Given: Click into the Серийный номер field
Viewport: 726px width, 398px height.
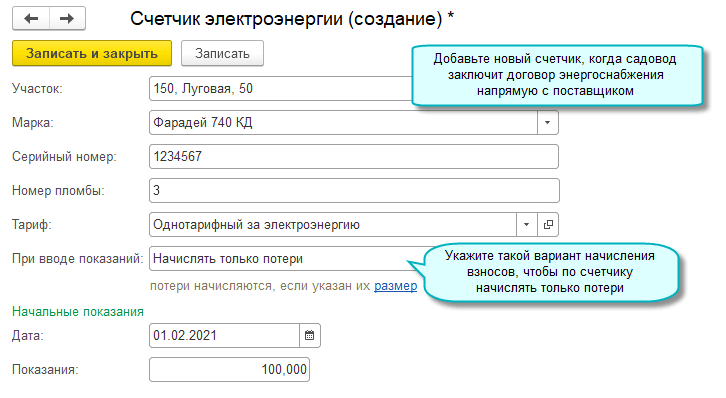Looking at the screenshot, I should click(x=354, y=156).
